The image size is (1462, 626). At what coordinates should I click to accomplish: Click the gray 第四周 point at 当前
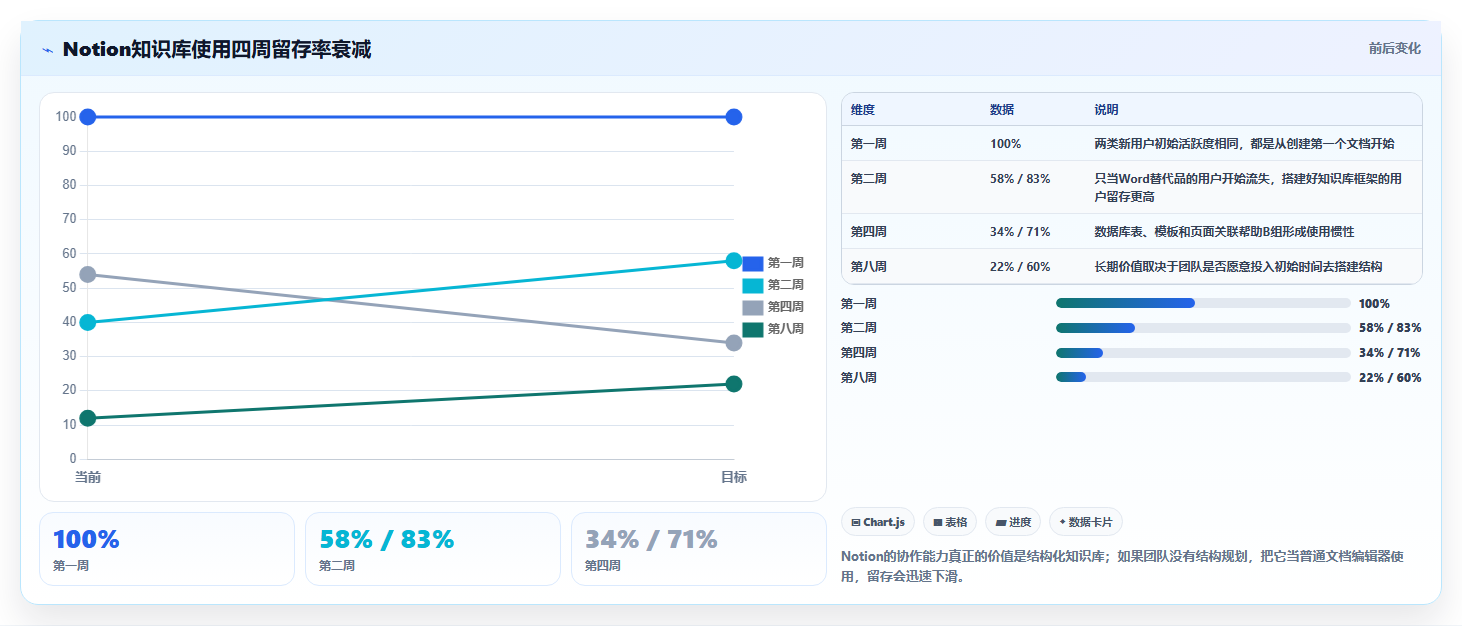pyautogui.click(x=88, y=274)
